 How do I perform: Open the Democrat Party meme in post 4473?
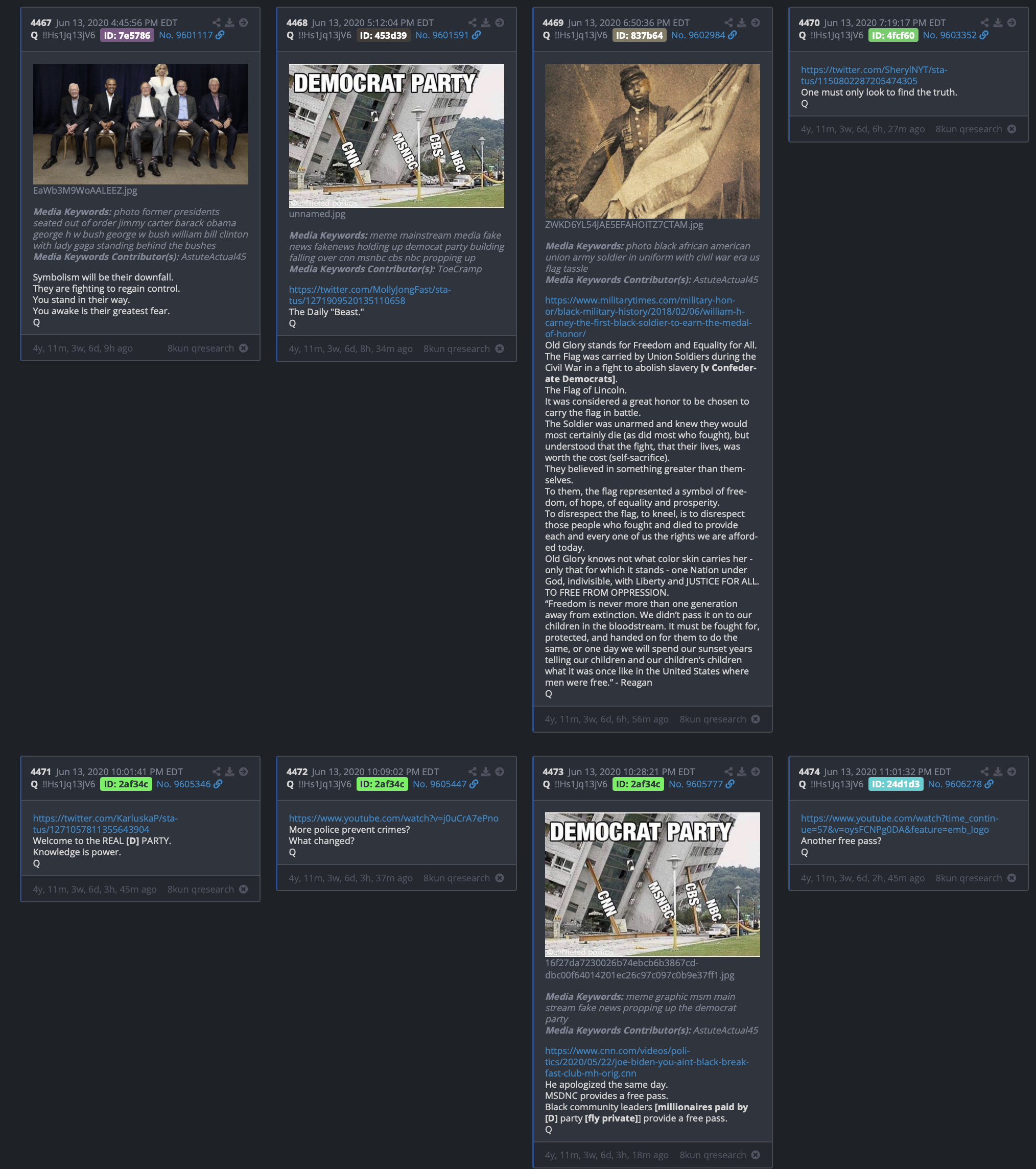[x=652, y=884]
